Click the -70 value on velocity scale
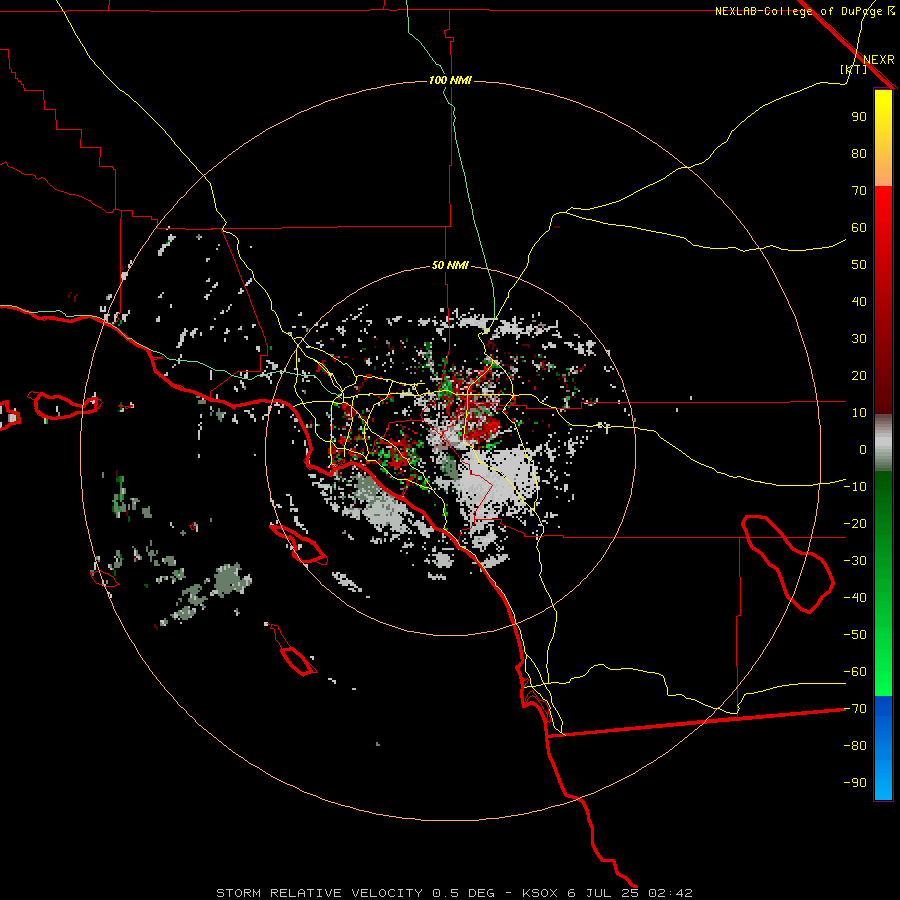The width and height of the screenshot is (900, 900). [855, 709]
